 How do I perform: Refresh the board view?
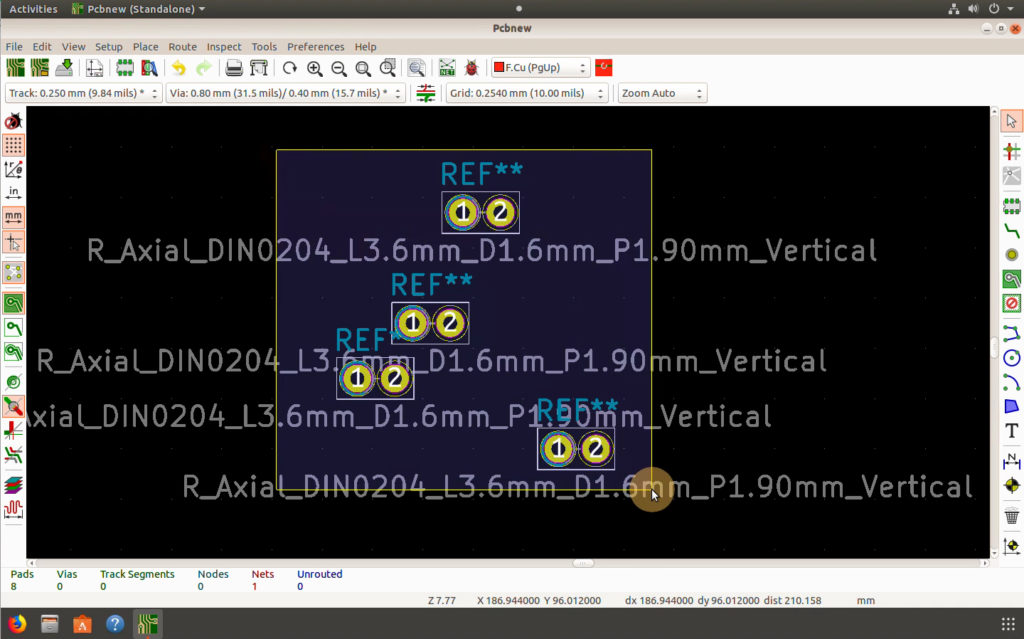point(289,68)
